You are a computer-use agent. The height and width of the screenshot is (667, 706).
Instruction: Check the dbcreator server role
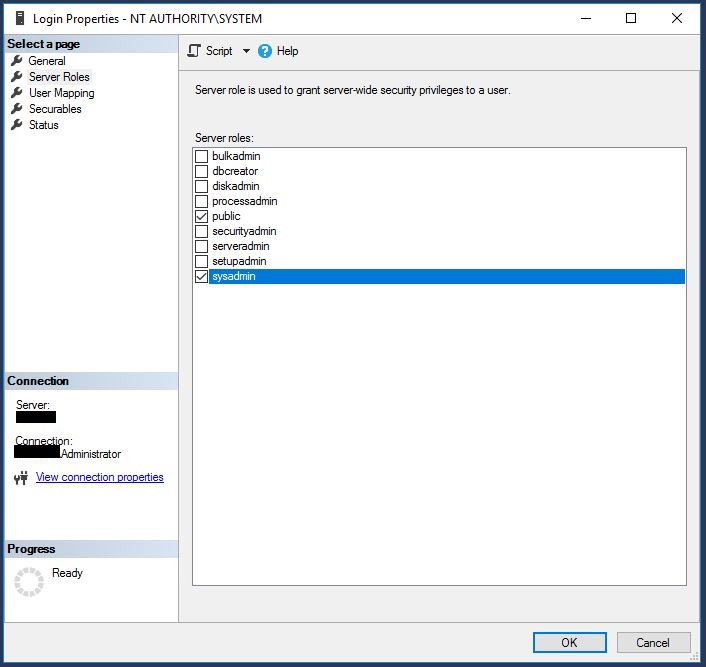point(201,172)
